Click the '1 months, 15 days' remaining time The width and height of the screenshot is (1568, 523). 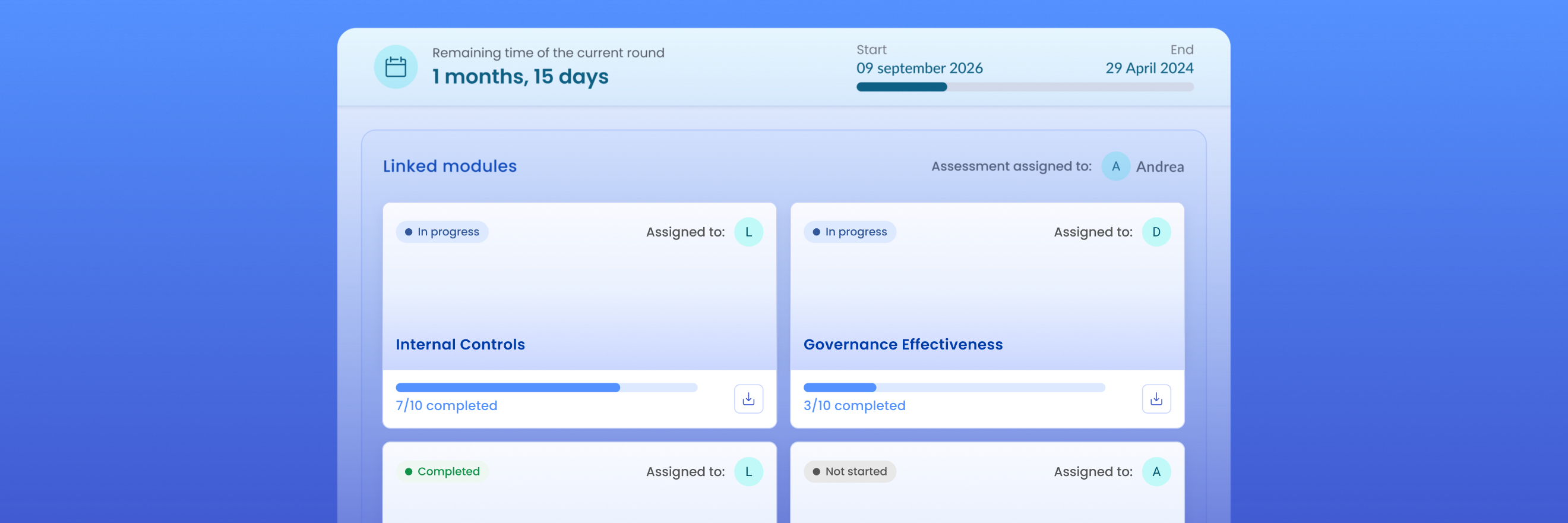point(520,77)
